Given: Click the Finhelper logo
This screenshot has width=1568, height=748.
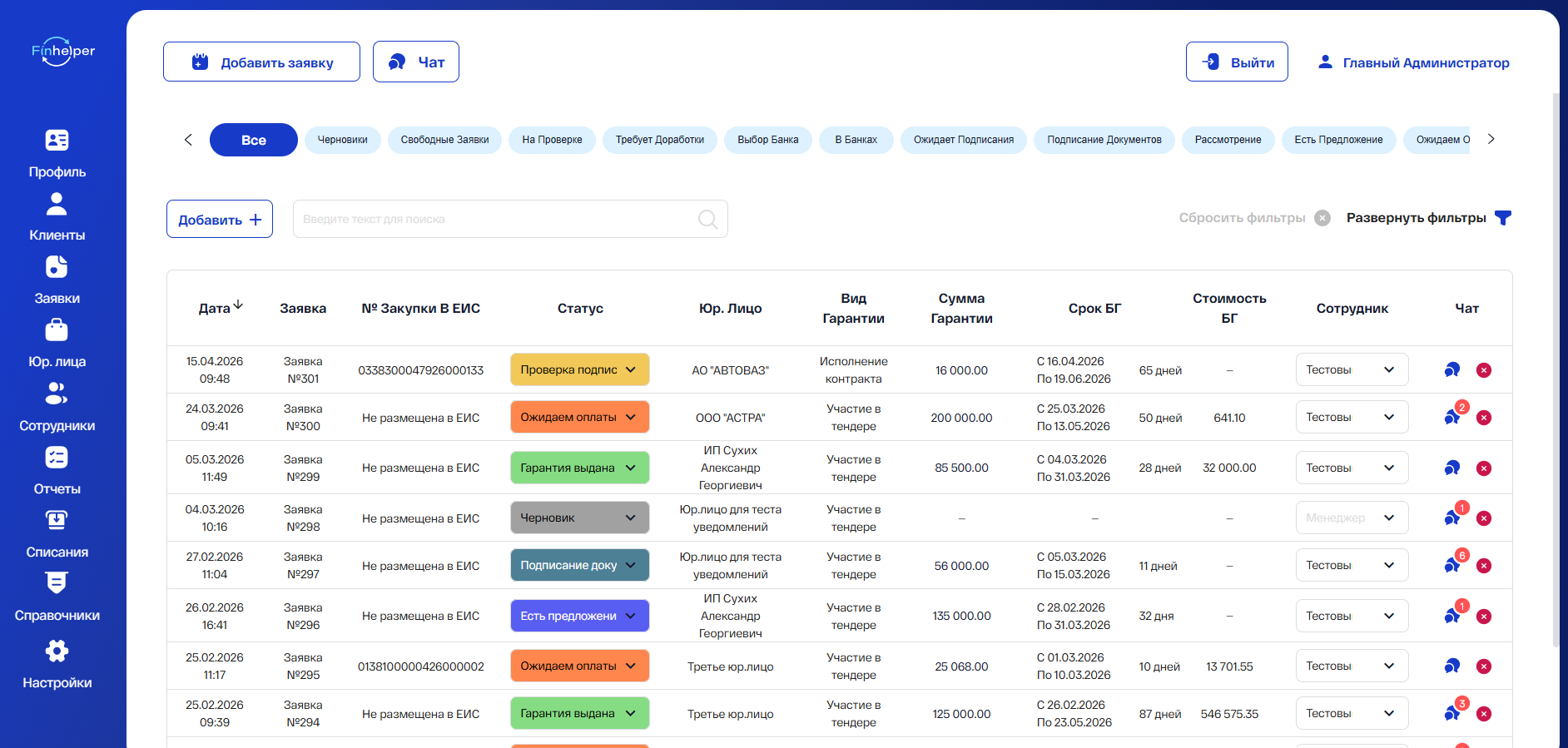Looking at the screenshot, I should pyautogui.click(x=63, y=52).
